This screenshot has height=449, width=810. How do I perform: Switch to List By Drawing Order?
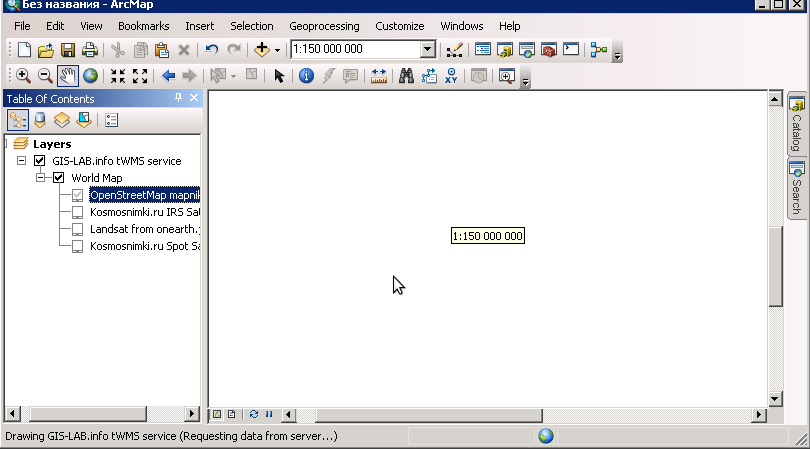18,120
